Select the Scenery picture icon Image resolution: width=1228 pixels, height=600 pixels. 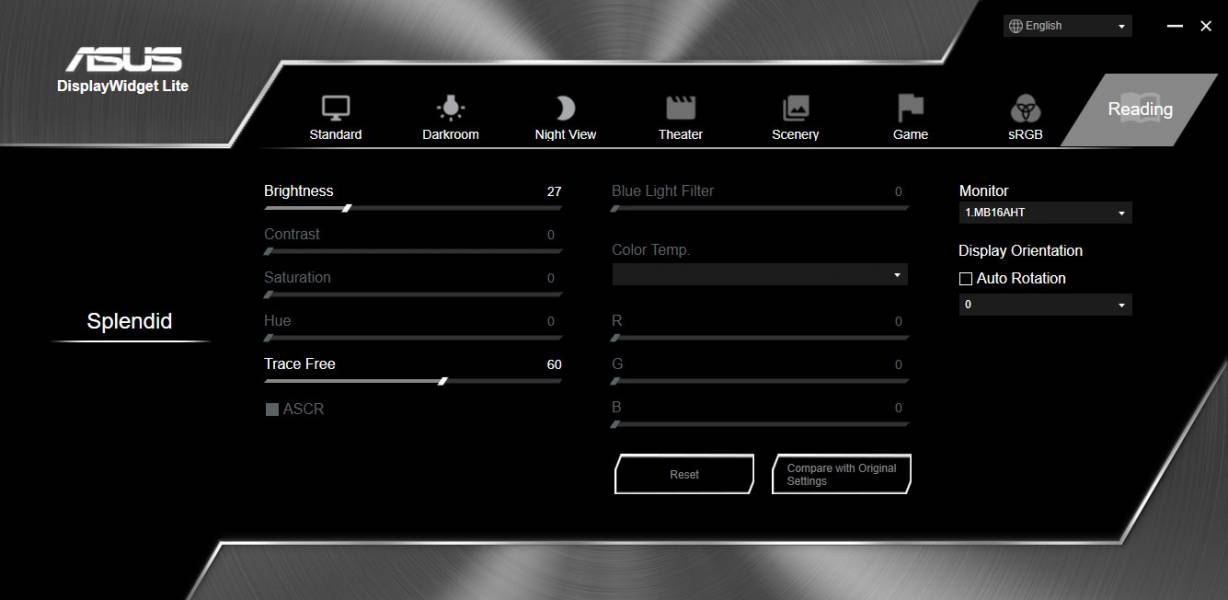tap(796, 108)
